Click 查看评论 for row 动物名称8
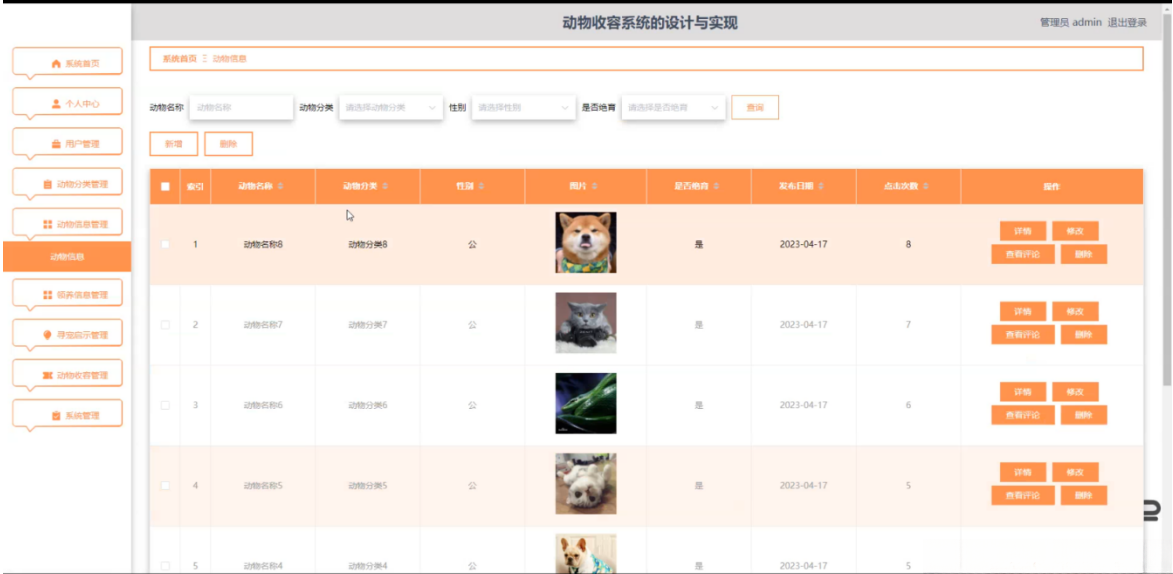The height and width of the screenshot is (574, 1173). [1023, 254]
